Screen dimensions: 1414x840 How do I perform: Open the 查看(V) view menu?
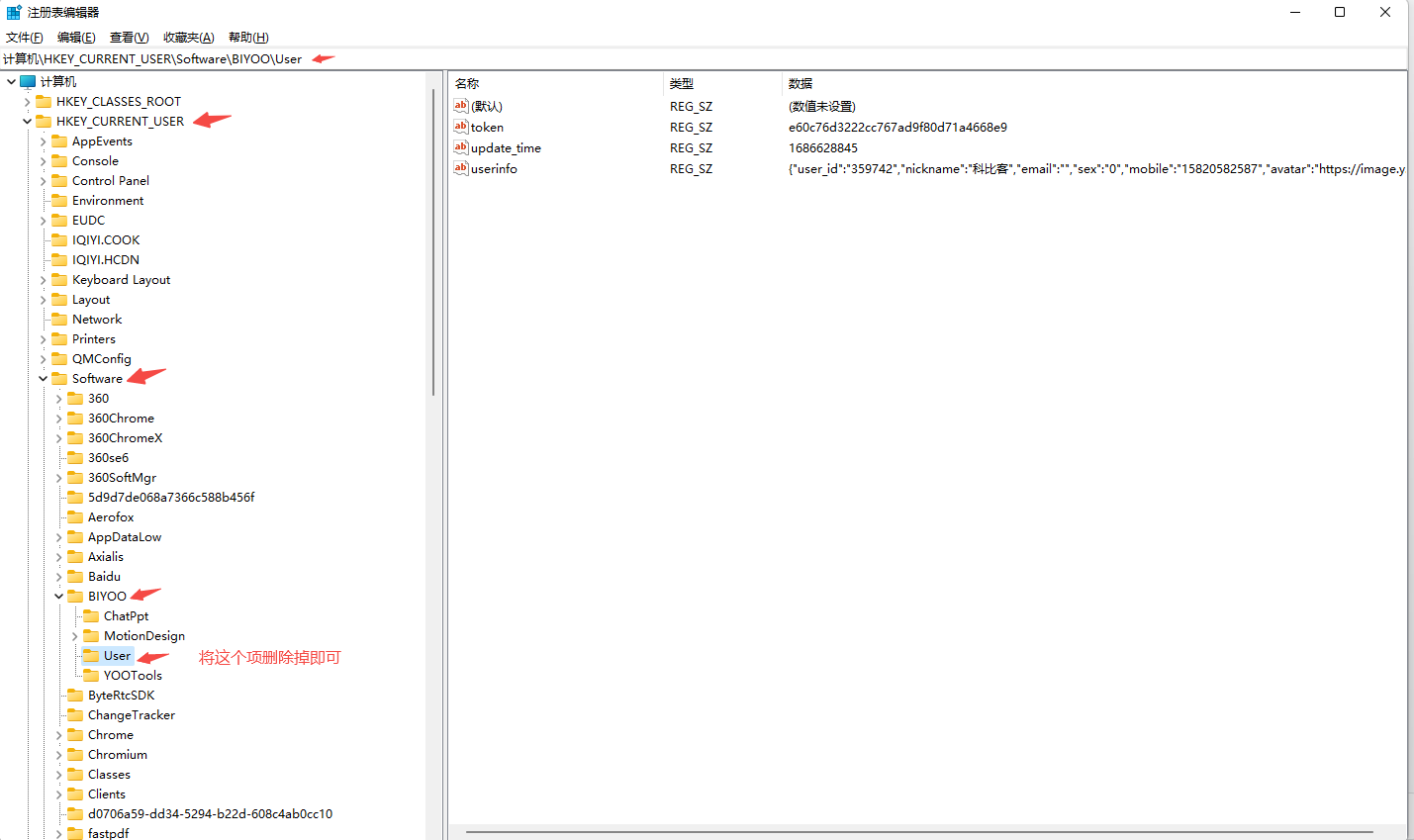click(129, 37)
